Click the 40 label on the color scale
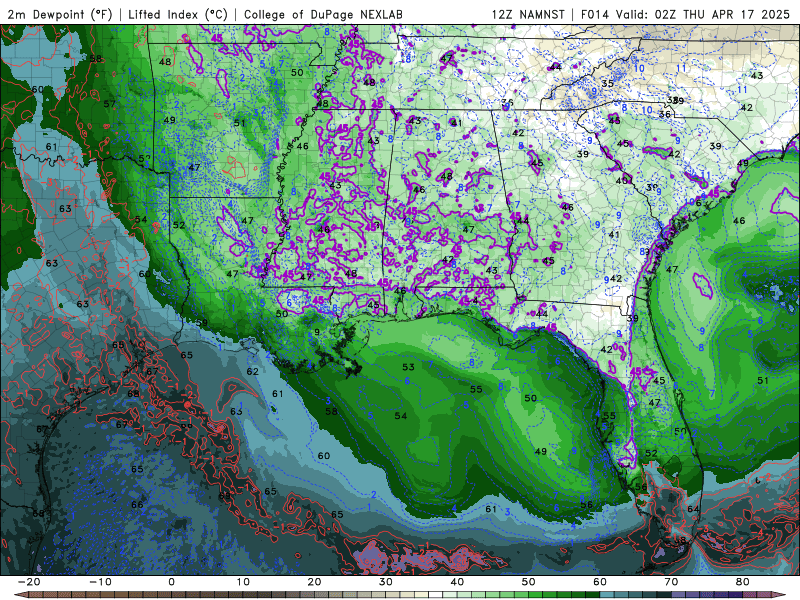The width and height of the screenshot is (800, 600). click(x=457, y=582)
